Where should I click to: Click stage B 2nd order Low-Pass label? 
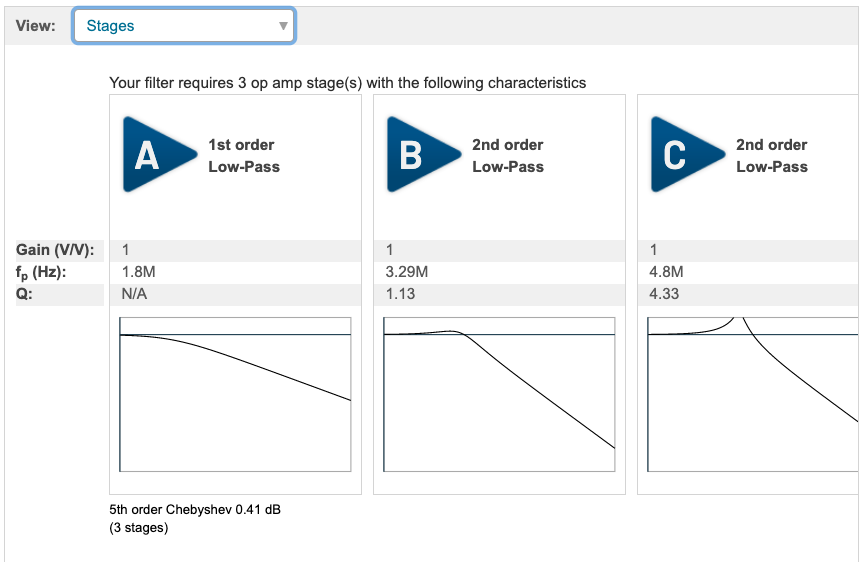click(507, 155)
